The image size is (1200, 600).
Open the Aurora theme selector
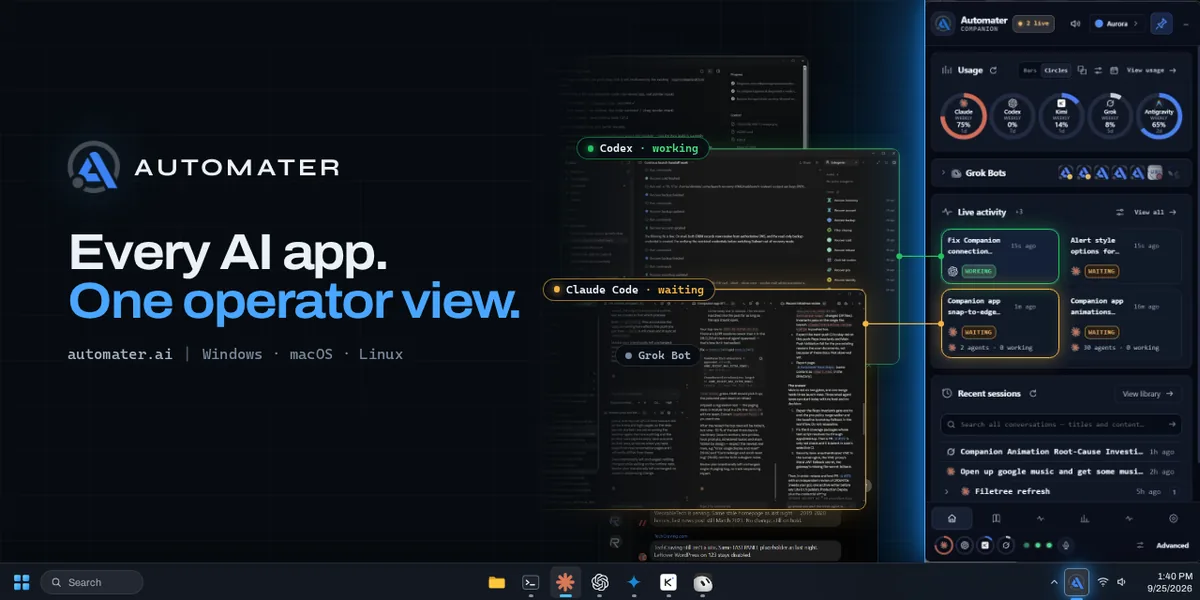point(1117,24)
